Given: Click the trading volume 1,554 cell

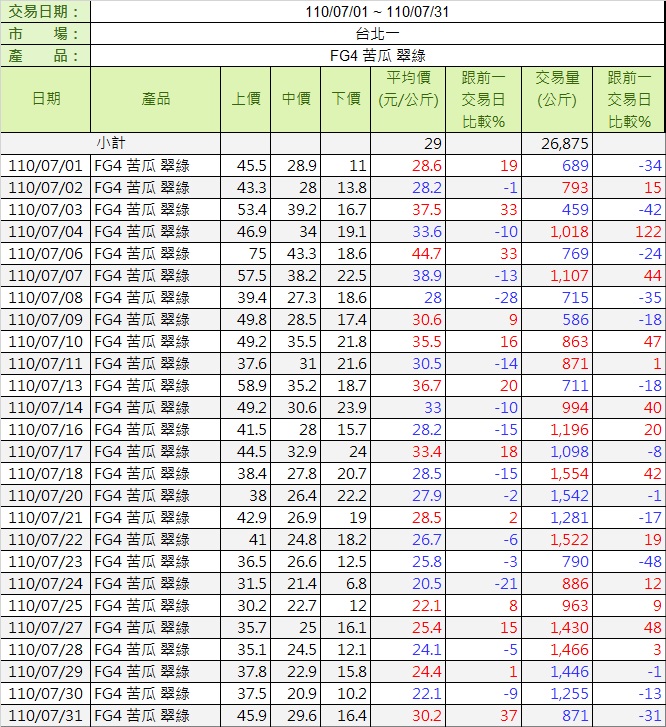Looking at the screenshot, I should coord(568,473).
